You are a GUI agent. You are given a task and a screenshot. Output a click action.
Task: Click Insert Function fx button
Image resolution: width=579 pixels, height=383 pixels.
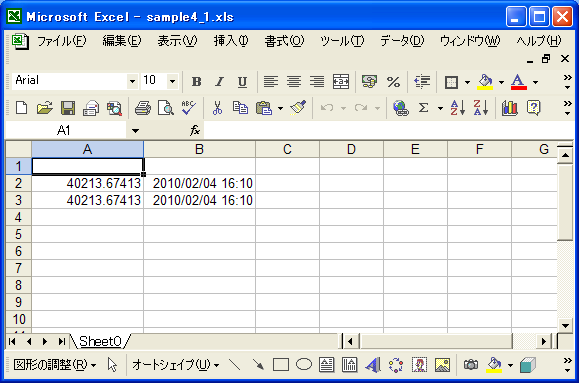[x=195, y=130]
